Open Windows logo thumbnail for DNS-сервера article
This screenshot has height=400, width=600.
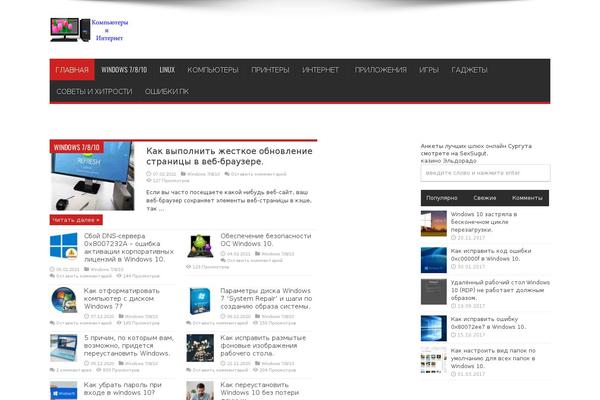click(64, 246)
